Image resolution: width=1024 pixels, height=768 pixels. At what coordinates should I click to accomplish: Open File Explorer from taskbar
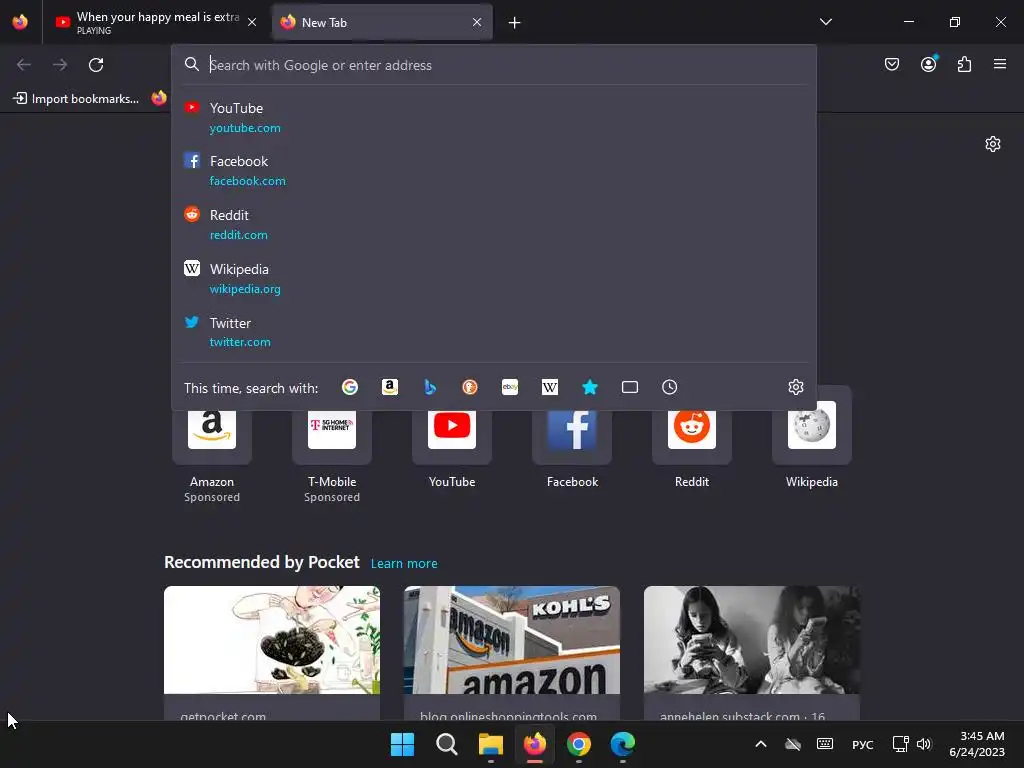tap(490, 744)
